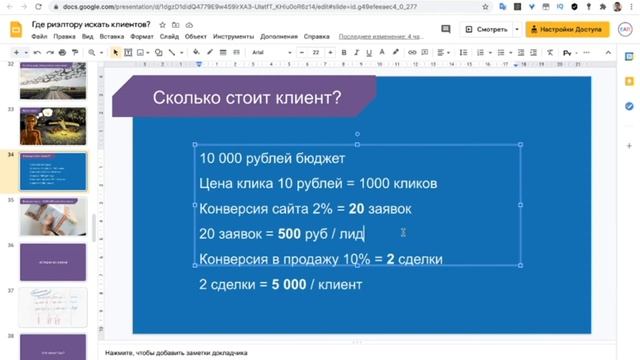The image size is (640, 360).
Task: Open the highlight color marker
Action: [x=396, y=52]
